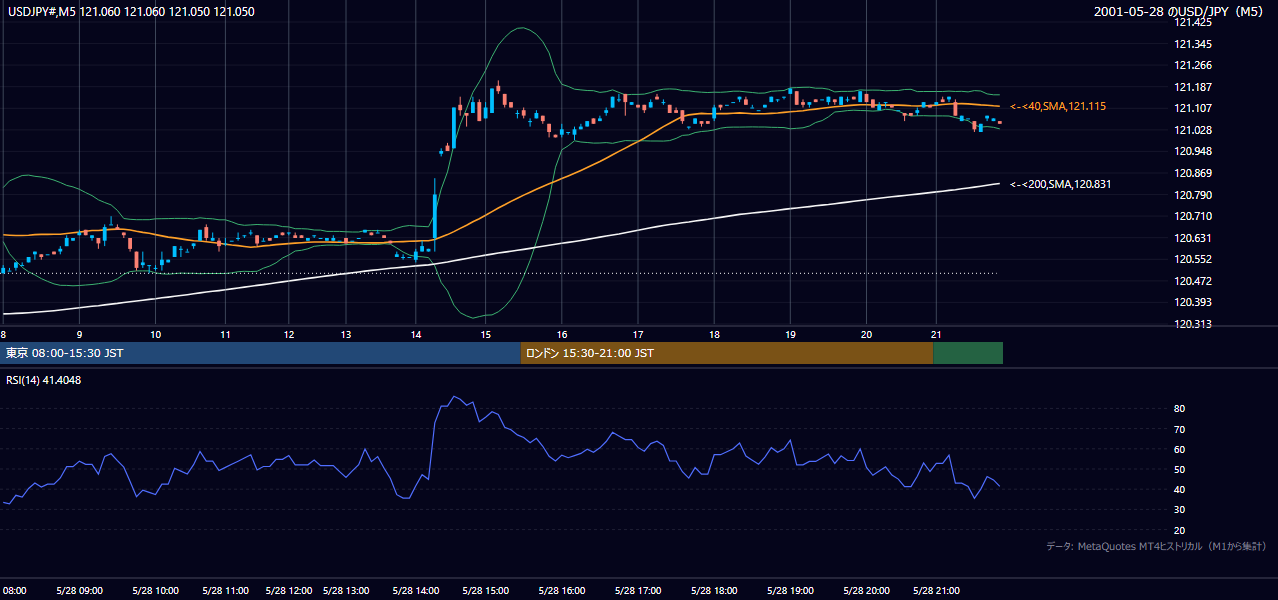Click price axis label 120.393
The height and width of the screenshot is (600, 1278).
[x=1193, y=302]
